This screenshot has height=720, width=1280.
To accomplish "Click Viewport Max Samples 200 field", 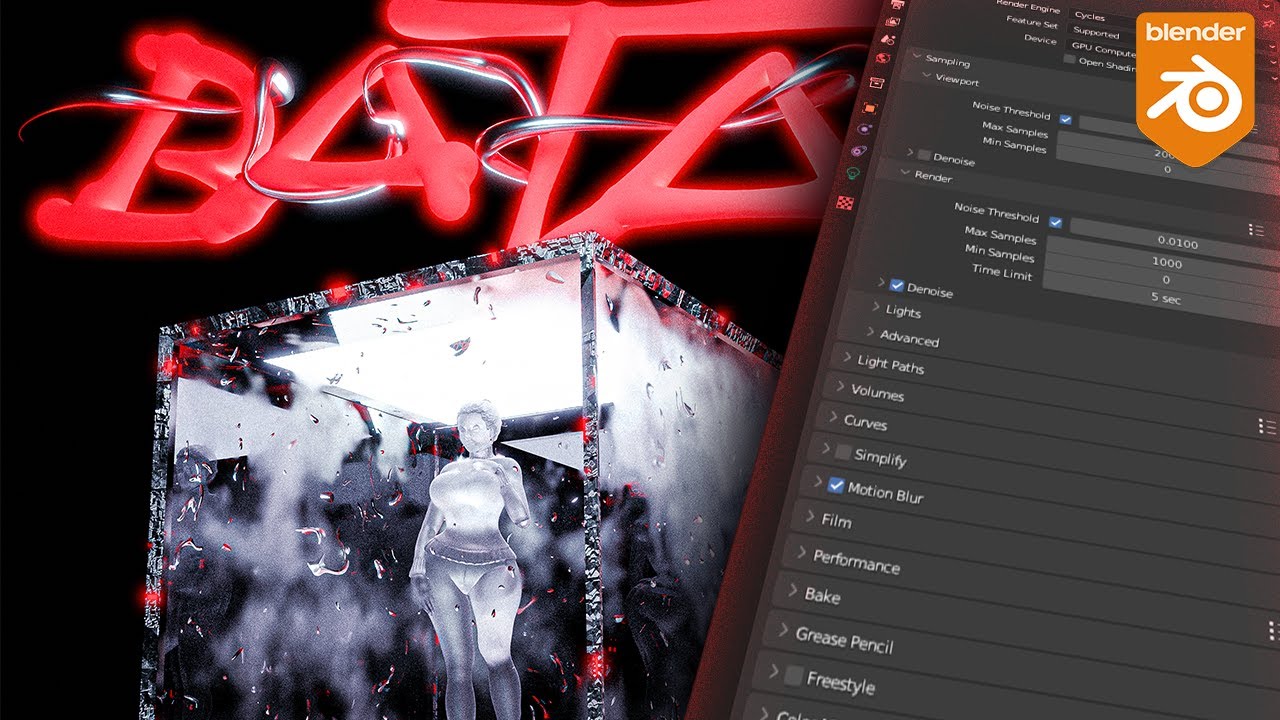I will tap(1160, 154).
